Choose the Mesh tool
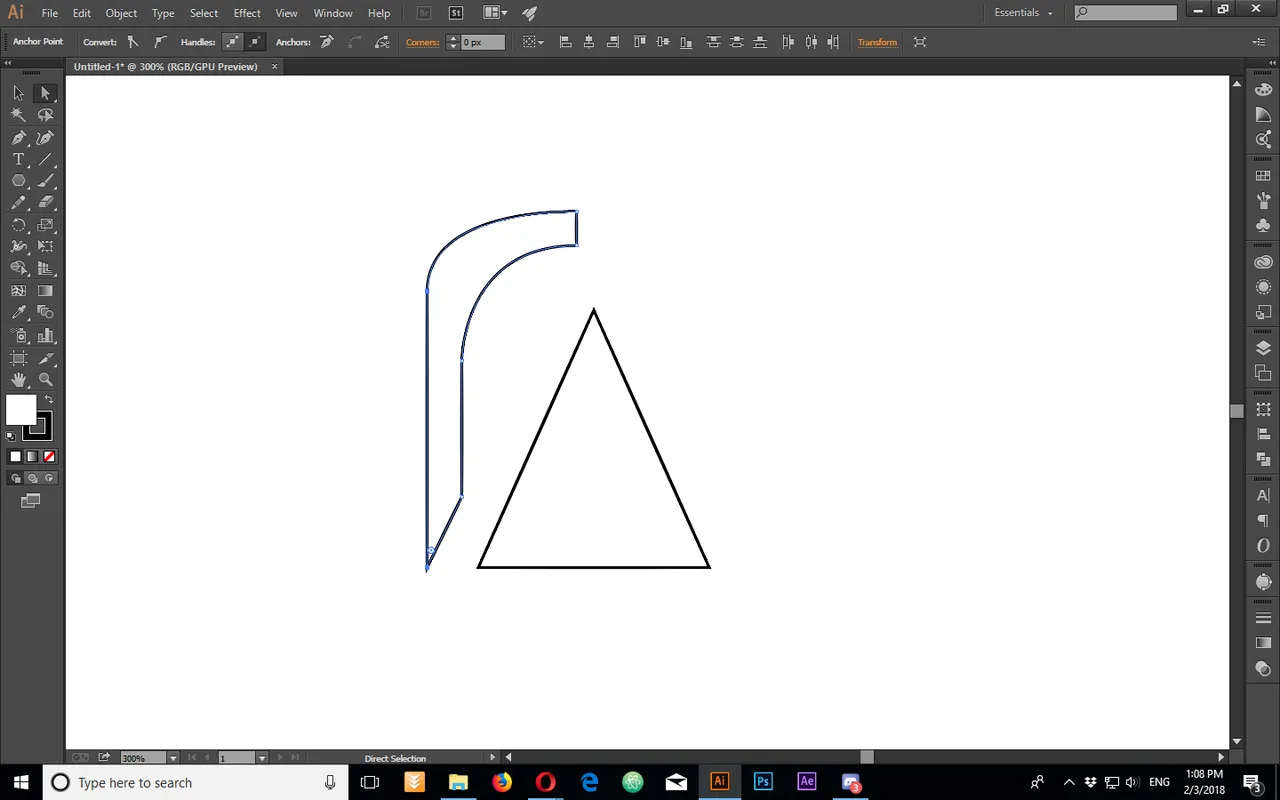The image size is (1280, 800). 18,291
